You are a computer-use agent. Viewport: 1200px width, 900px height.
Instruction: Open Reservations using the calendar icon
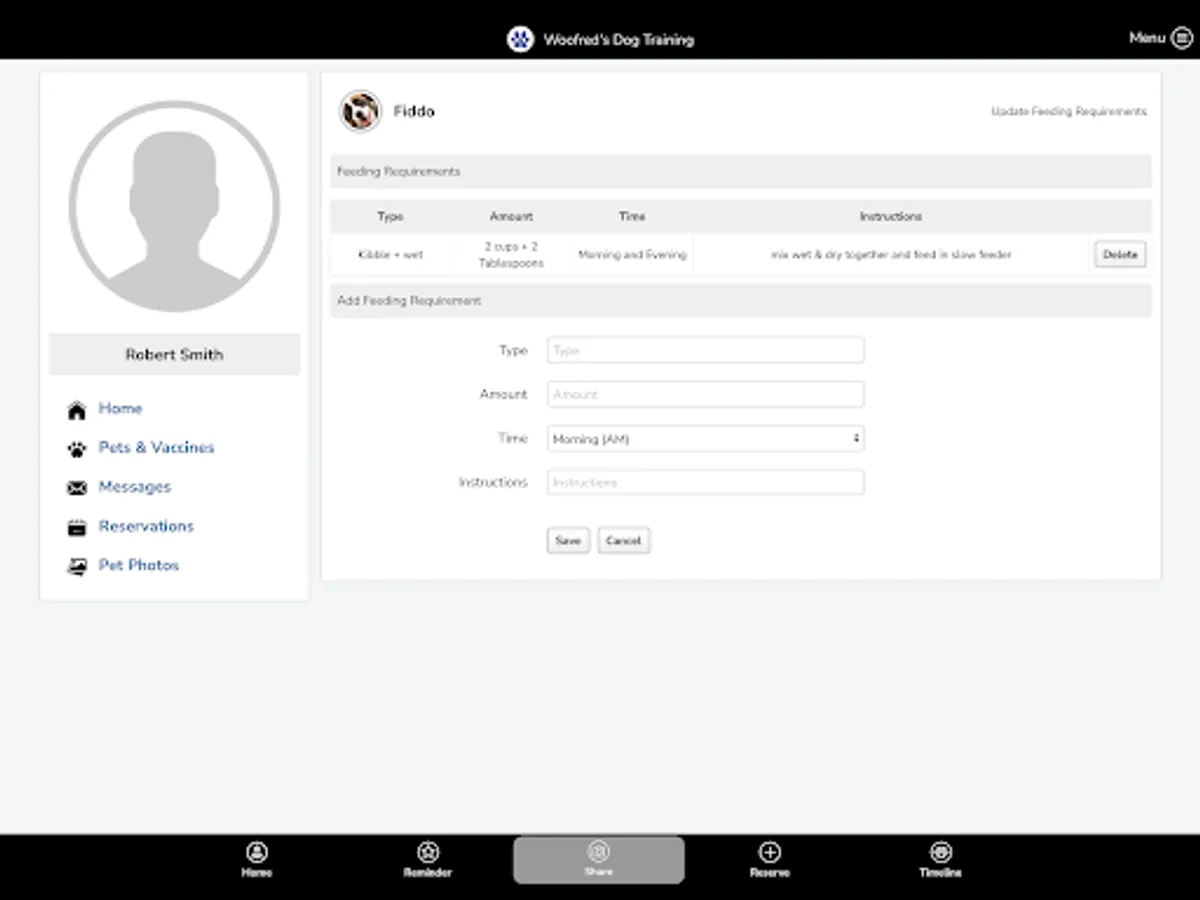tap(76, 526)
